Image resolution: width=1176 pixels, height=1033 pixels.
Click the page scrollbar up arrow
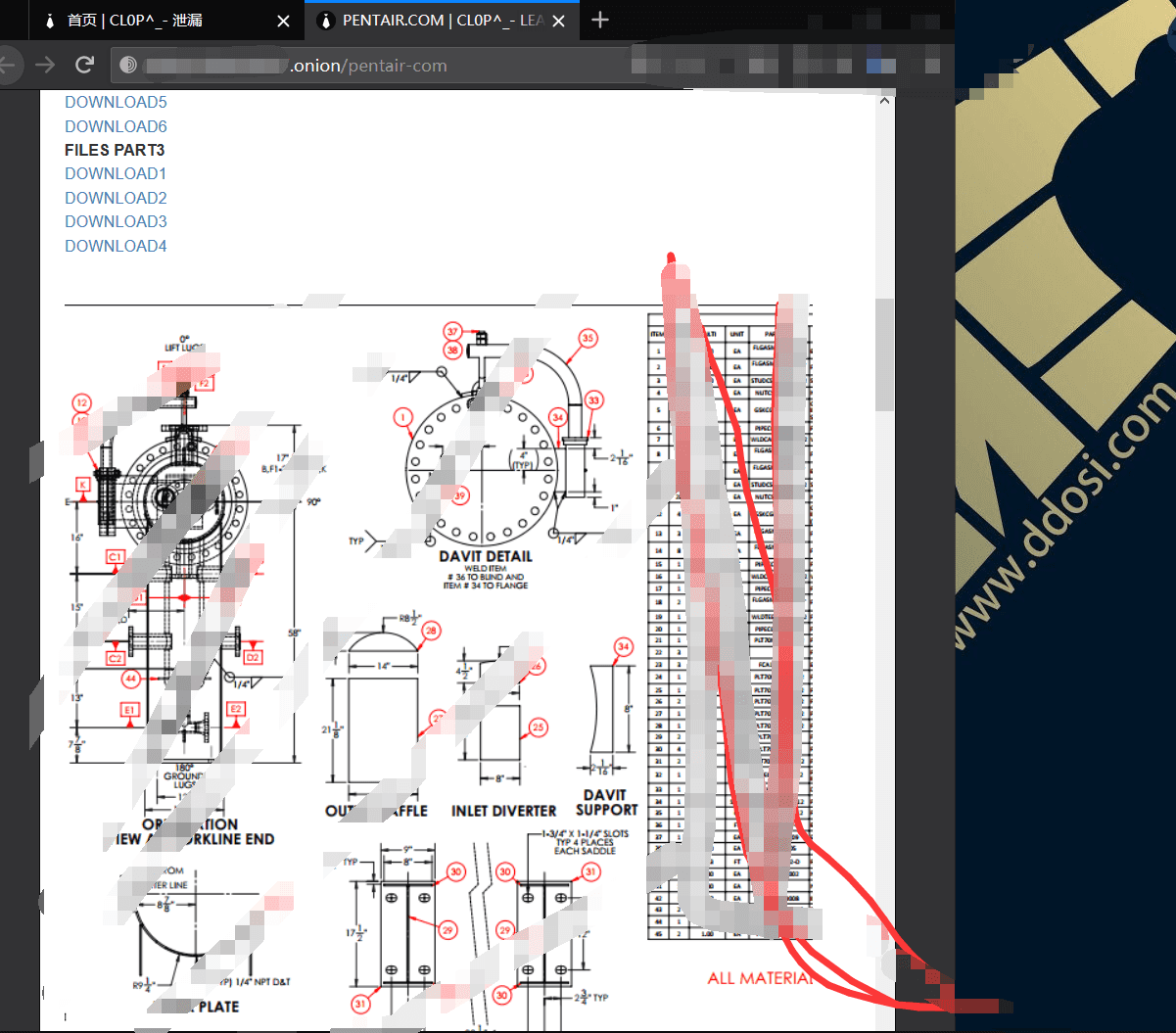point(885,100)
